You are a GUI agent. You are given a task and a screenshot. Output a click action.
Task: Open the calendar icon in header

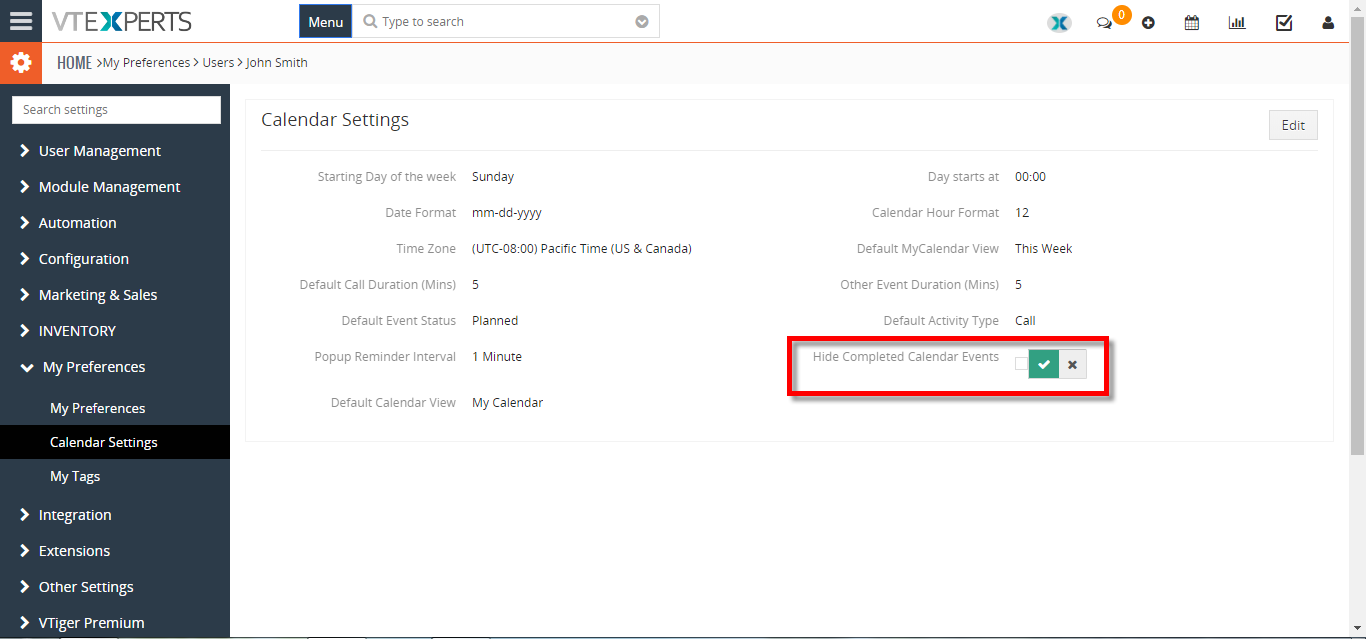coord(1192,22)
